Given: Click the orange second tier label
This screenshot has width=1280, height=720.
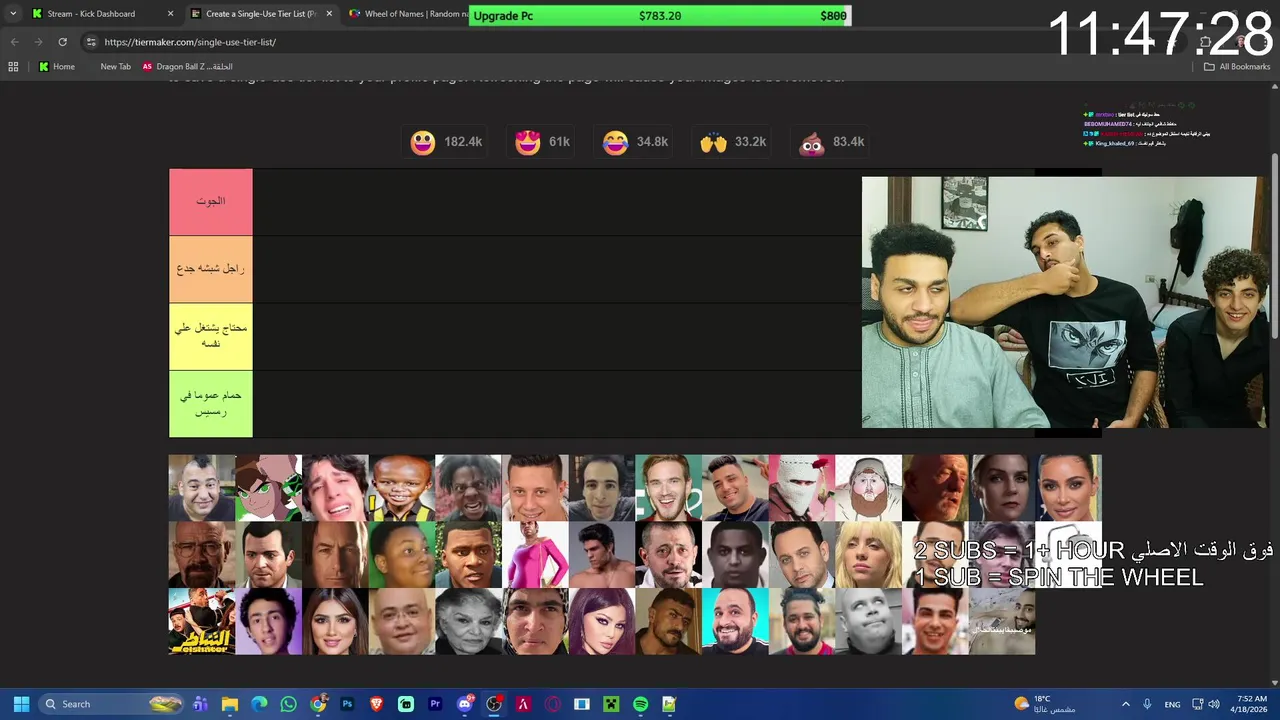Looking at the screenshot, I should tap(211, 269).
